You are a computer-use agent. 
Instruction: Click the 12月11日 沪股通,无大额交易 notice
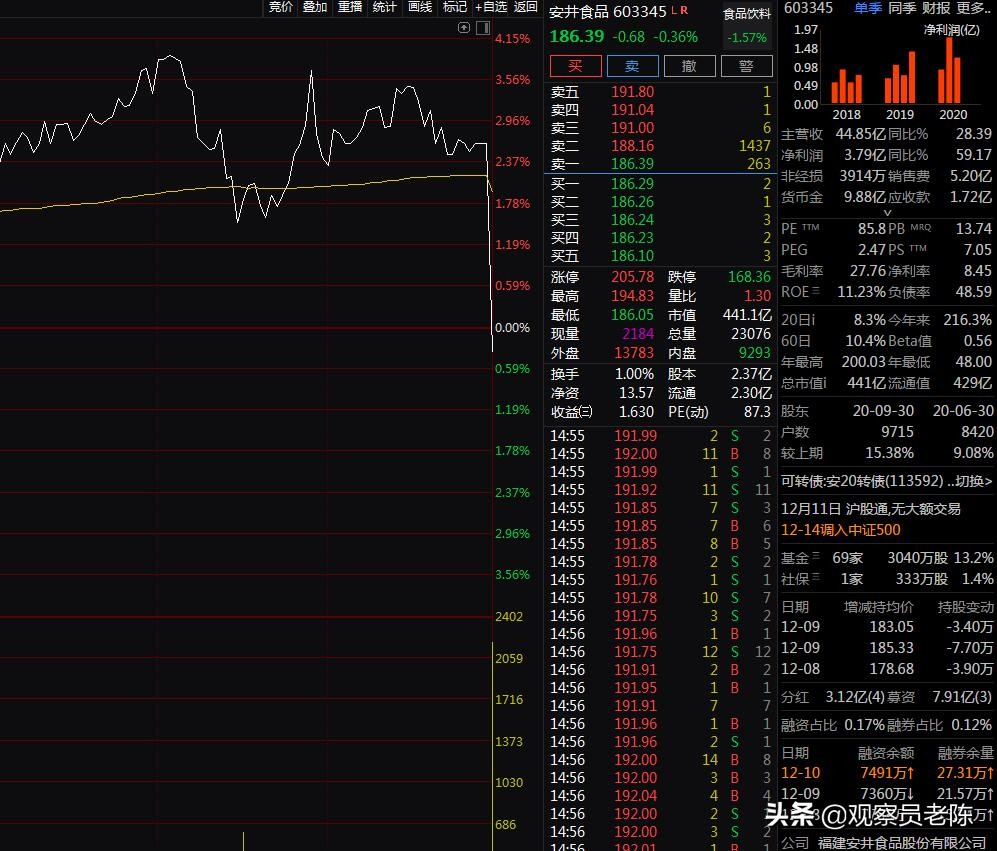click(x=870, y=509)
